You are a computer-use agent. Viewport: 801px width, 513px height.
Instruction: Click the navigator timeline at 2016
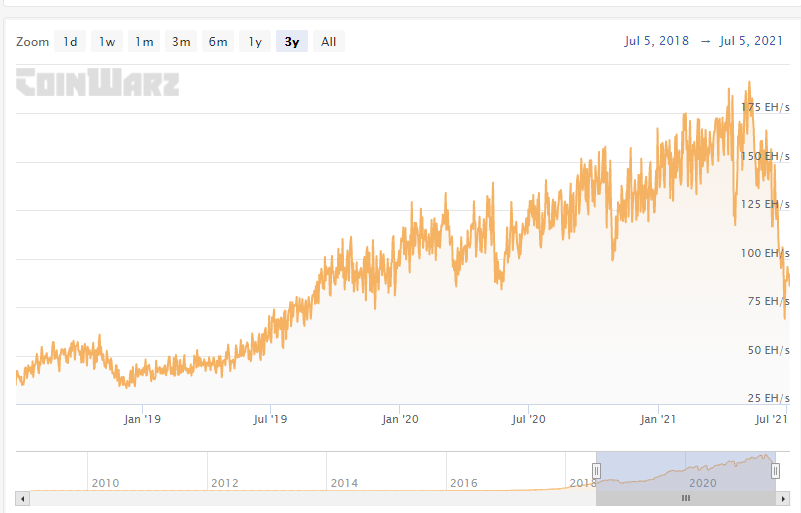[464, 483]
